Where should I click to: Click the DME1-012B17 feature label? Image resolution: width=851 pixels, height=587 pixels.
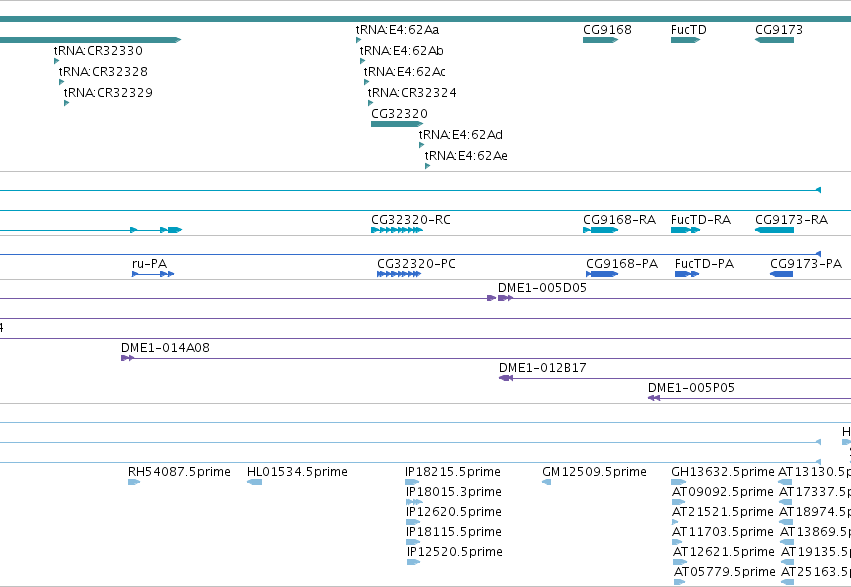click(x=543, y=368)
